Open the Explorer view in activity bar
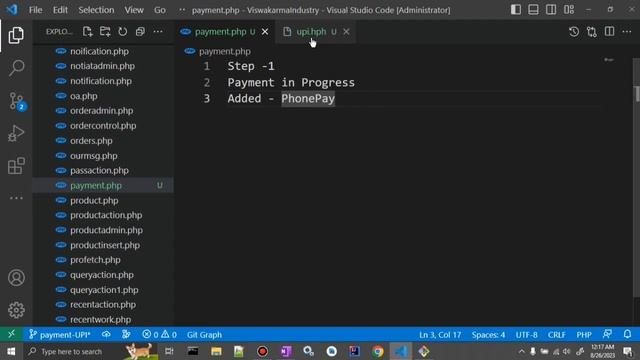This screenshot has width=640, height=360. pos(16,36)
